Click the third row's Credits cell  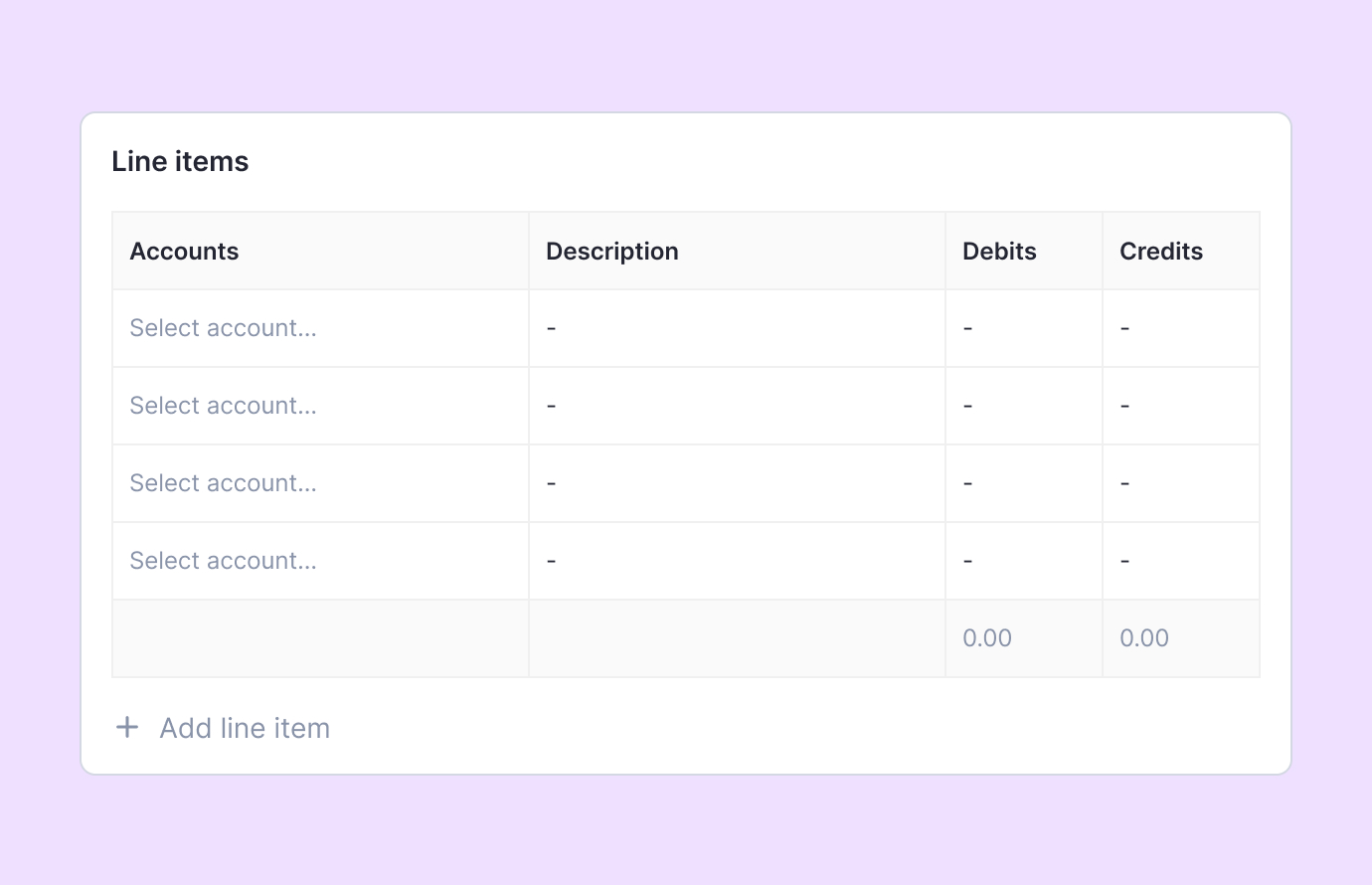click(1180, 483)
